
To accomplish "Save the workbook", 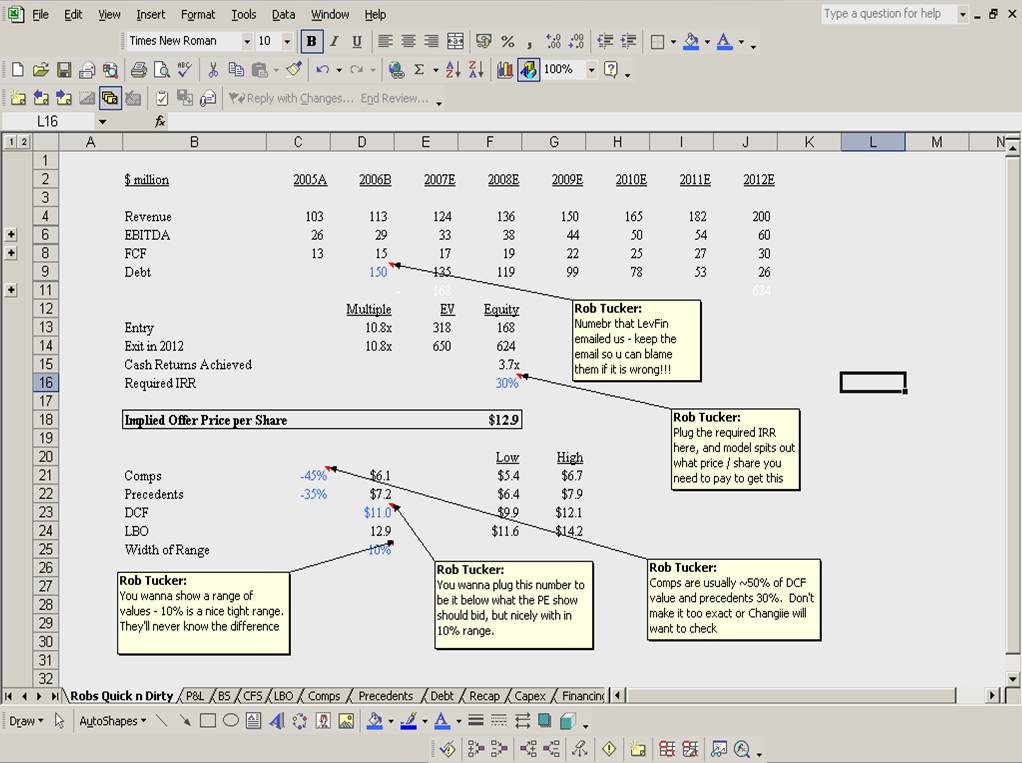I will pyautogui.click(x=63, y=70).
